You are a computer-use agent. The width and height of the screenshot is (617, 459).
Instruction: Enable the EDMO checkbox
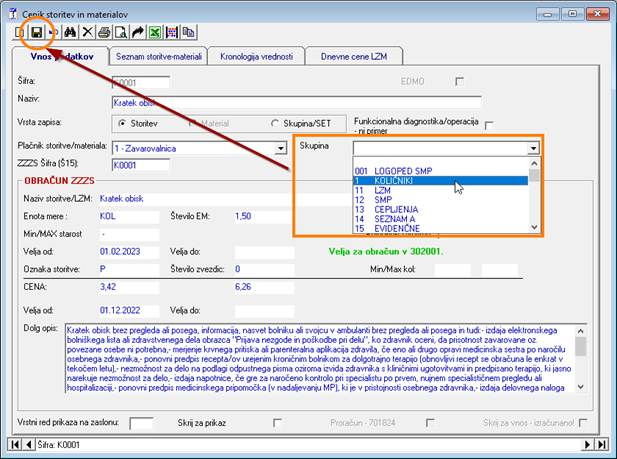[x=460, y=81]
